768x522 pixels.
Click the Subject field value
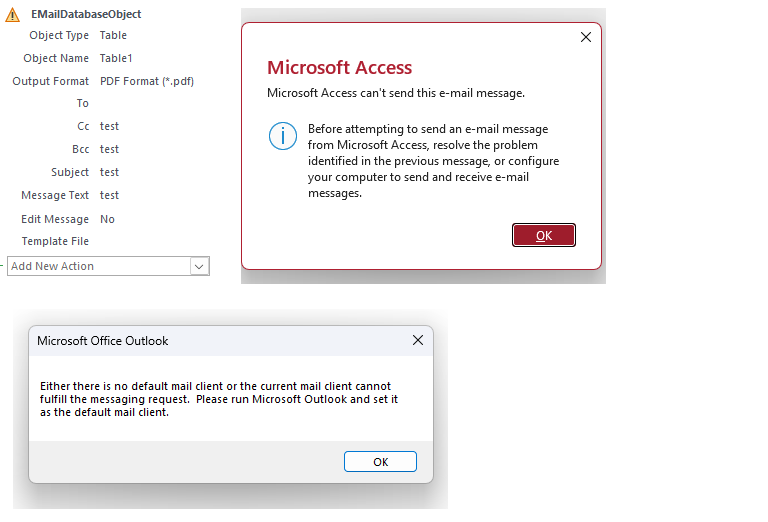pos(109,172)
